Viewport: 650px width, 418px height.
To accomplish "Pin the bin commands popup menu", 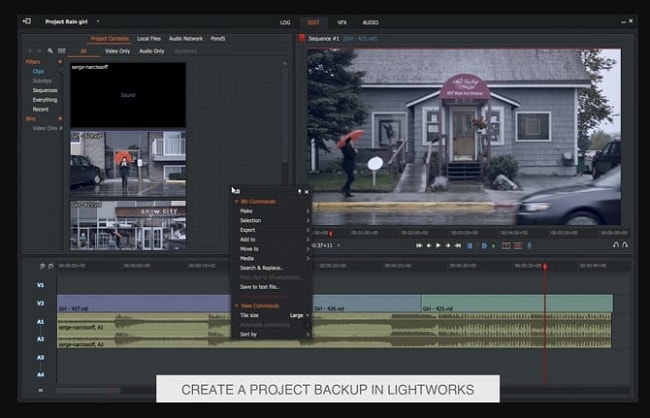I will point(299,192).
